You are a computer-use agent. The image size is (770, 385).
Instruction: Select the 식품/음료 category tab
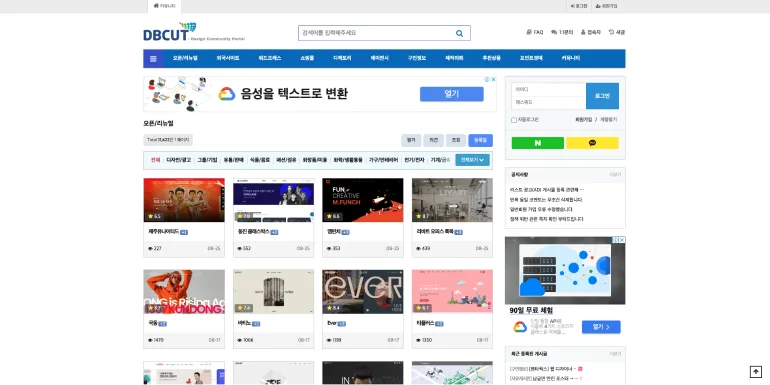point(260,160)
